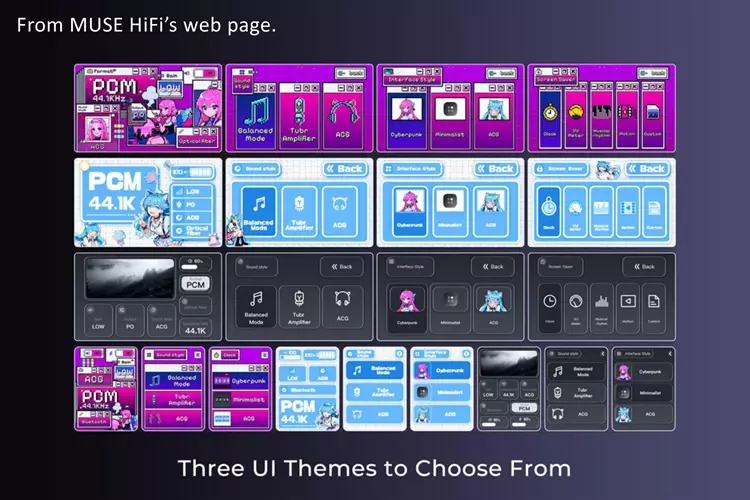Viewport: 750px width, 500px height.
Task: Choose Motion film icon in purple Screen Saver screen
Action: 627,113
